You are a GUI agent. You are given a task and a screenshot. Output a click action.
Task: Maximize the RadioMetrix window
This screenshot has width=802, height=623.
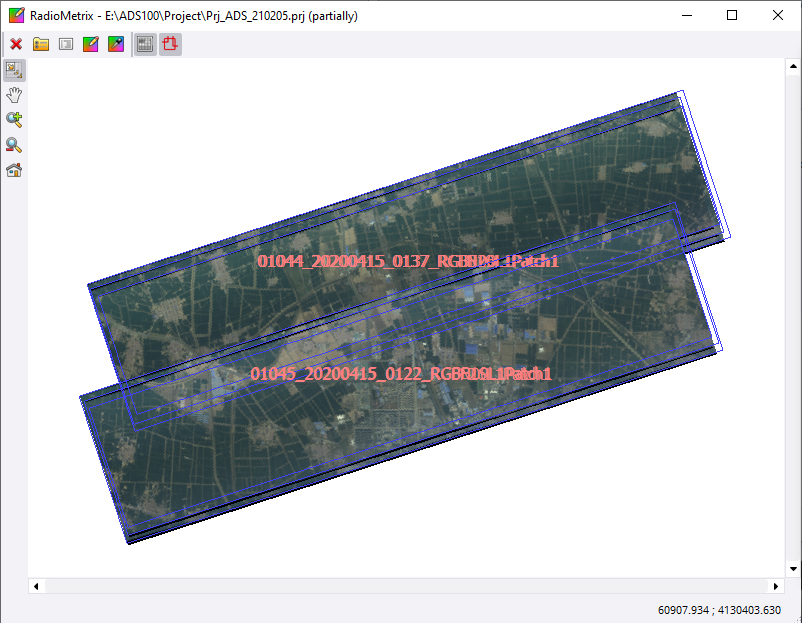[732, 16]
